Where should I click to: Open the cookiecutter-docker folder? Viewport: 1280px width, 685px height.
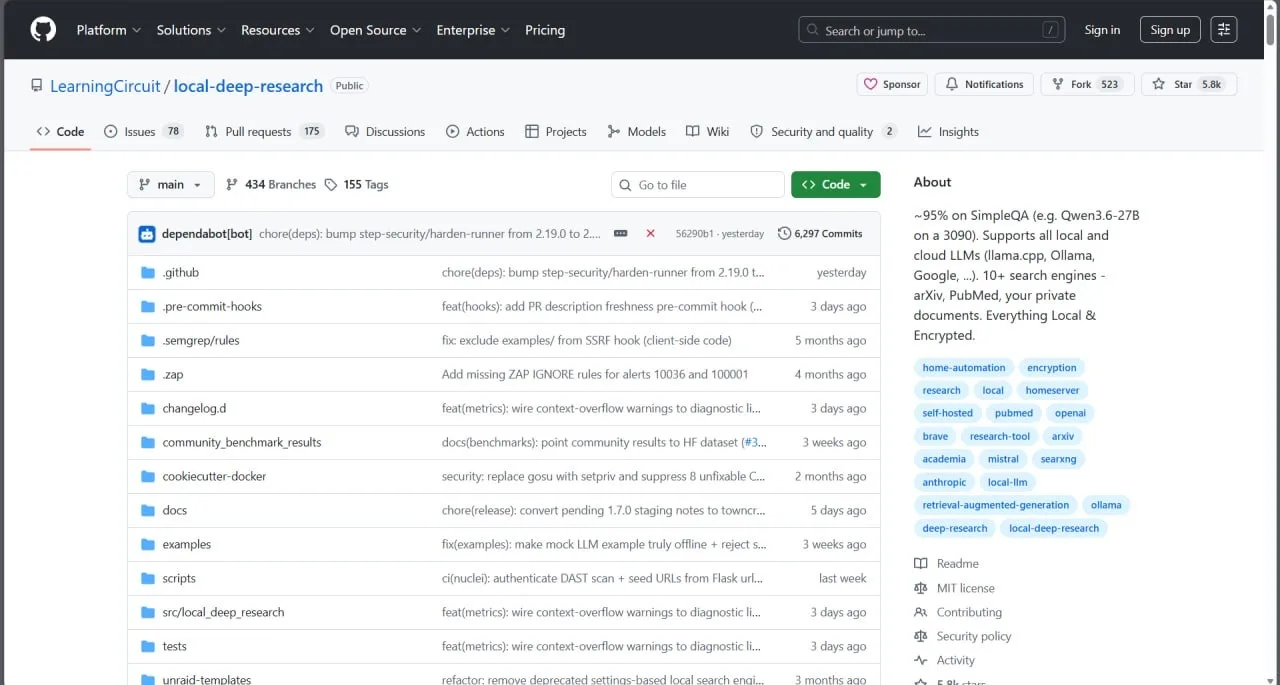click(x=214, y=476)
